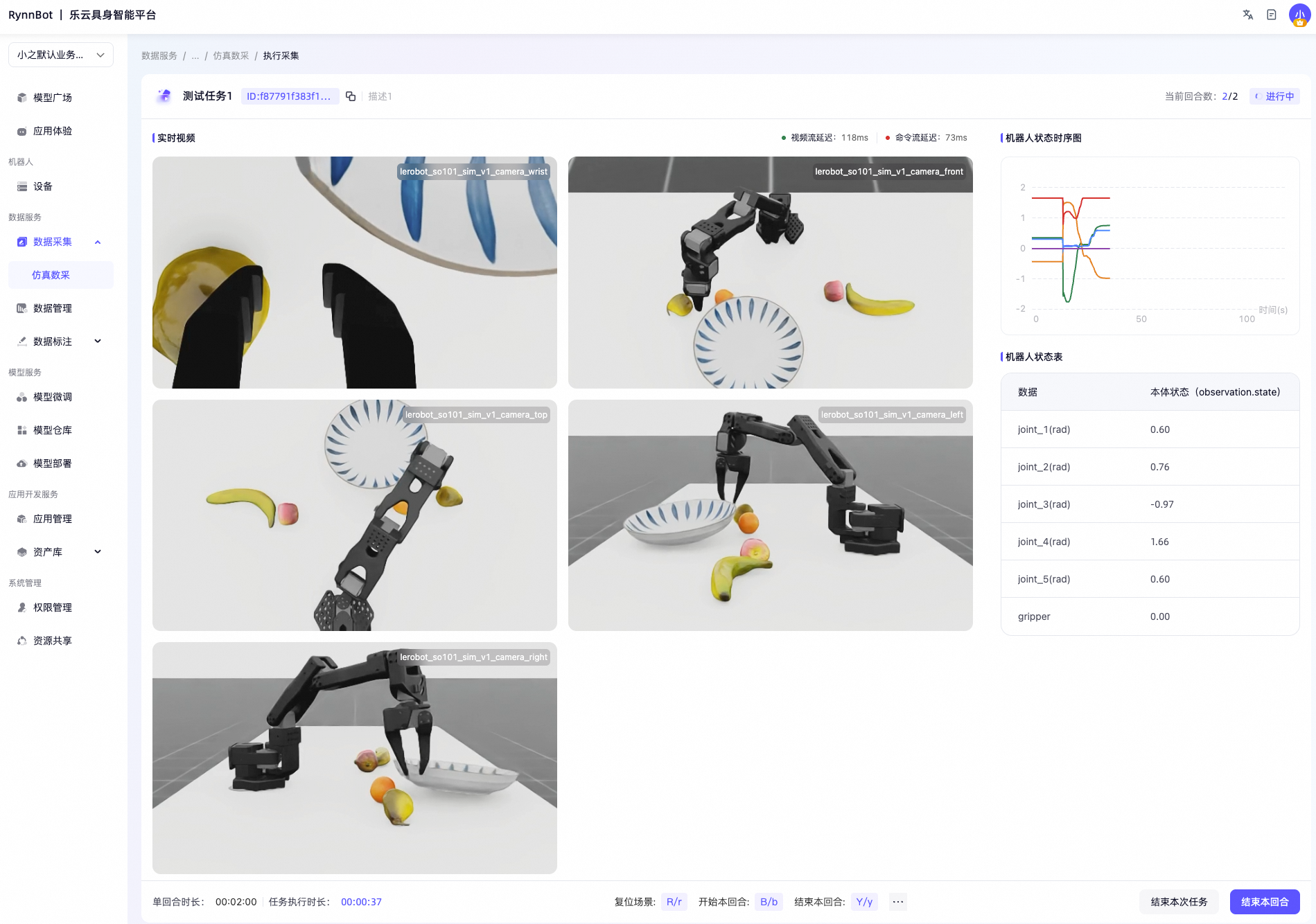Click 仿真数采 in the breadcrumb

tap(231, 55)
